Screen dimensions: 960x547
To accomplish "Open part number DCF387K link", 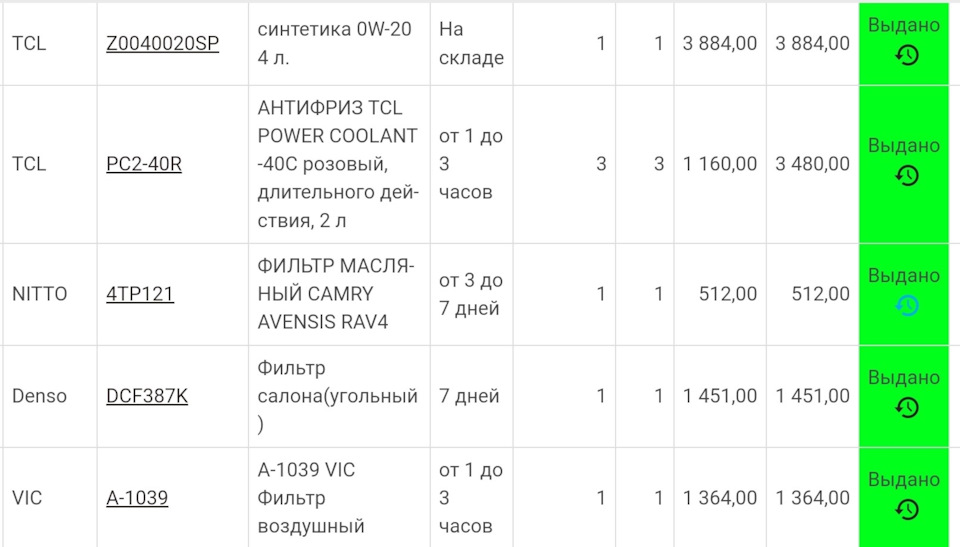I will 147,396.
